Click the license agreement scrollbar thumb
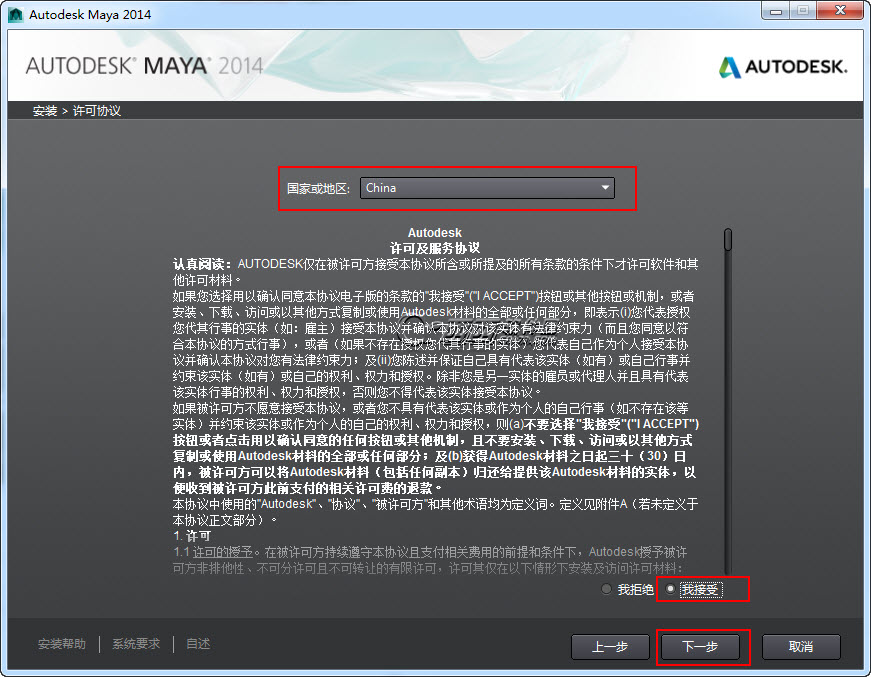871x677 pixels. pos(728,239)
